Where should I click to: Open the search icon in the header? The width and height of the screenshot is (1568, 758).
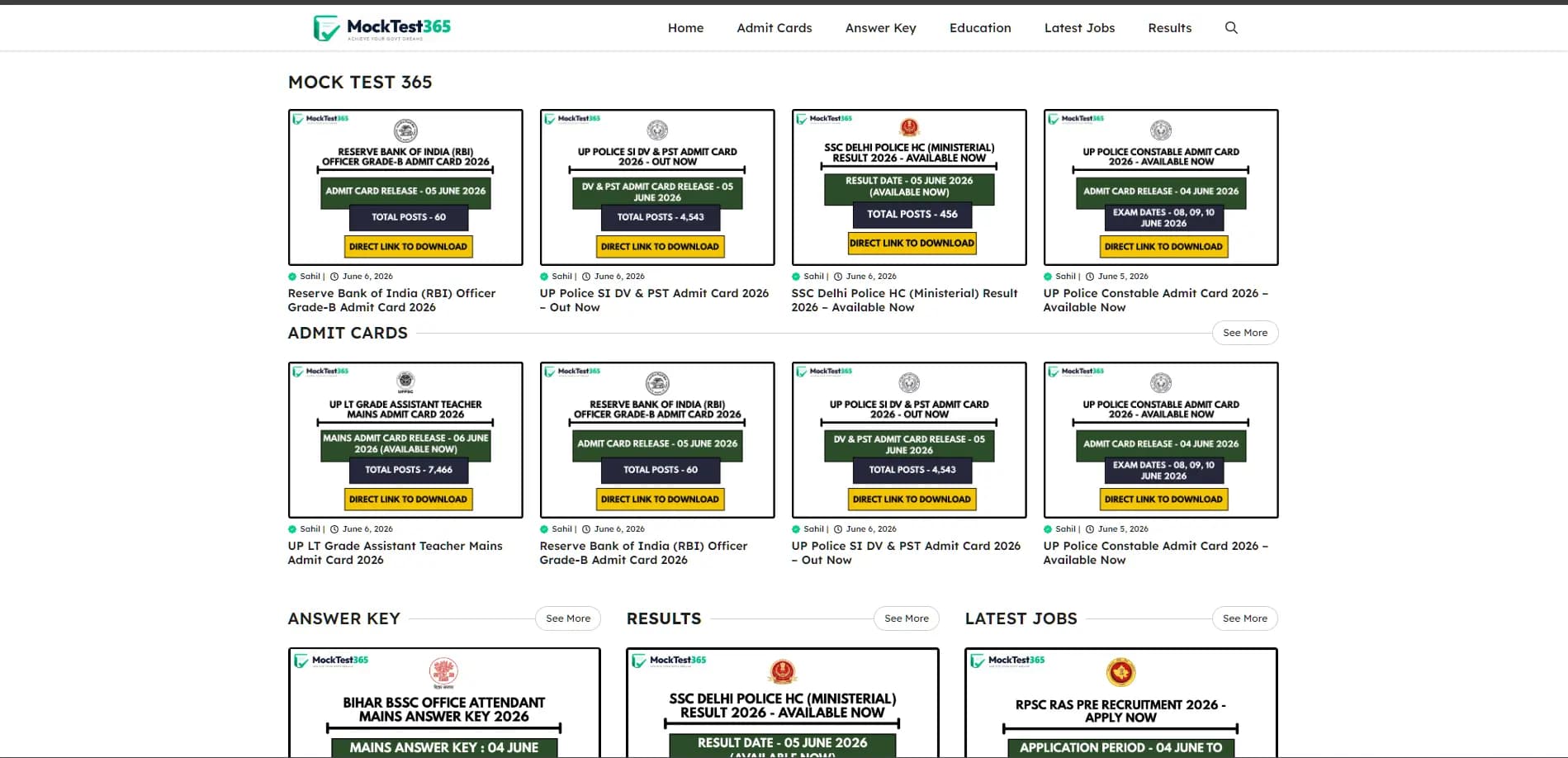click(x=1231, y=28)
